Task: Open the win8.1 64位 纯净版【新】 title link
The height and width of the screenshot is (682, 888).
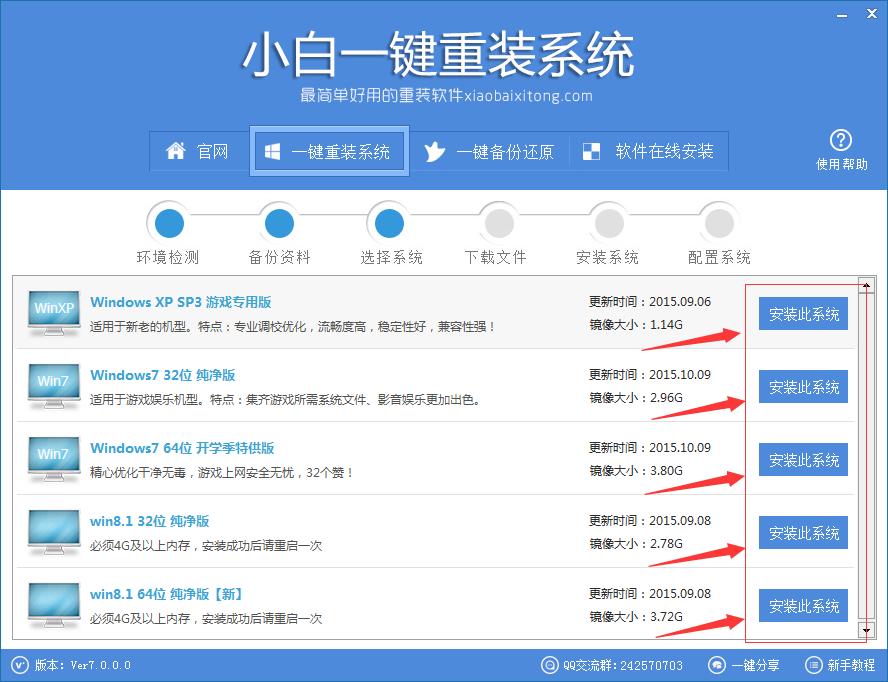Action: pos(166,594)
